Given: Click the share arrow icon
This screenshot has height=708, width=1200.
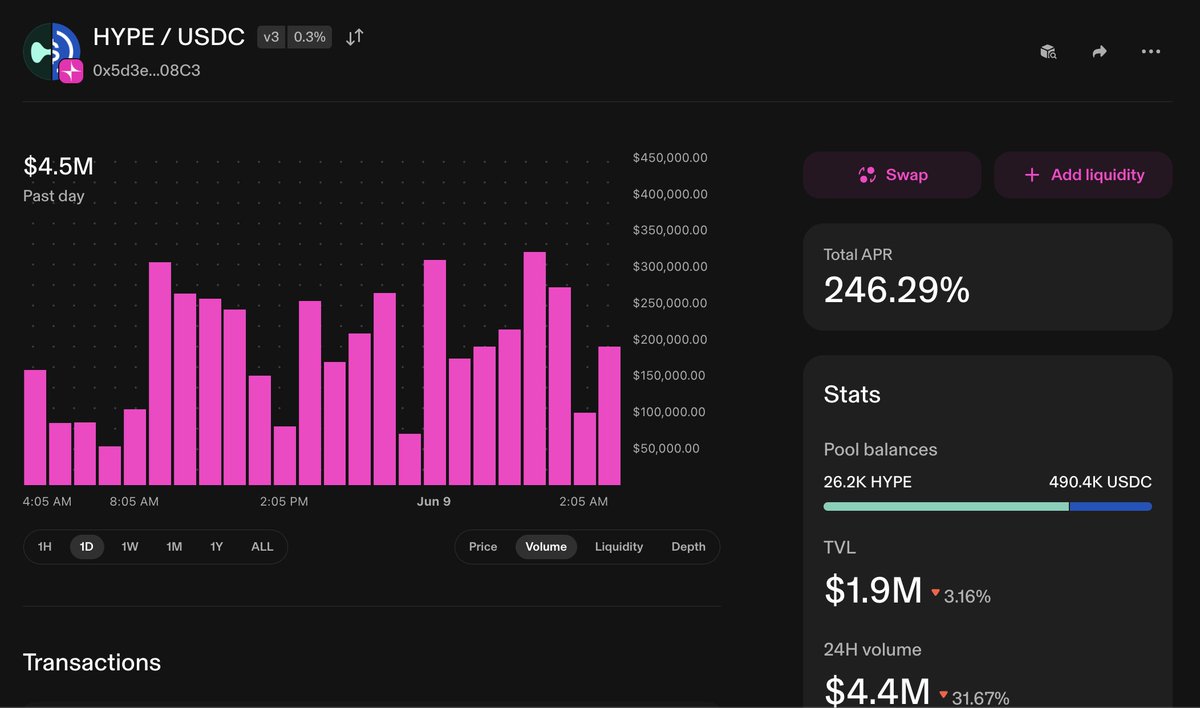Looking at the screenshot, I should tap(1100, 52).
